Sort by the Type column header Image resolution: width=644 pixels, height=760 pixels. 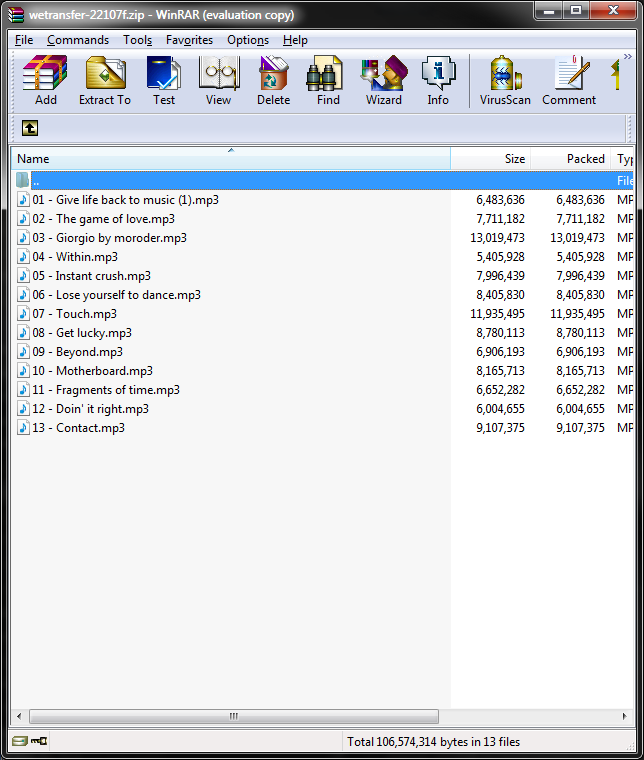[x=622, y=158]
